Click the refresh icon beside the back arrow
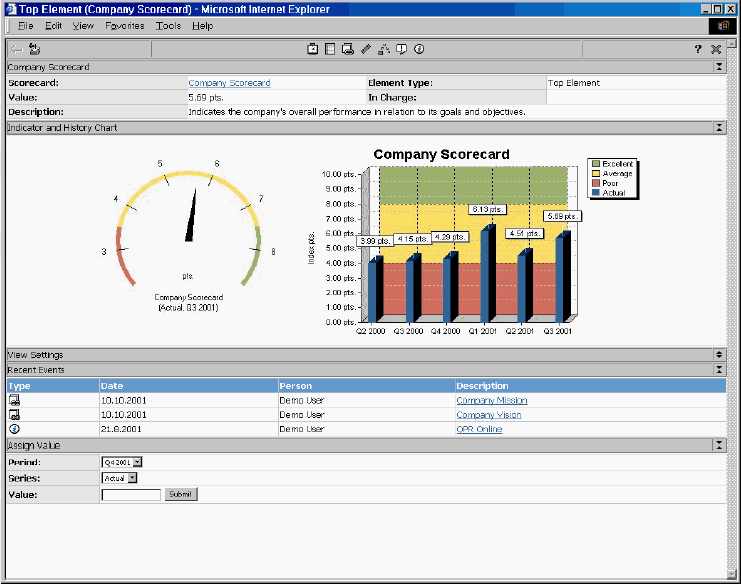This screenshot has height=584, width=741. pyautogui.click(x=35, y=48)
